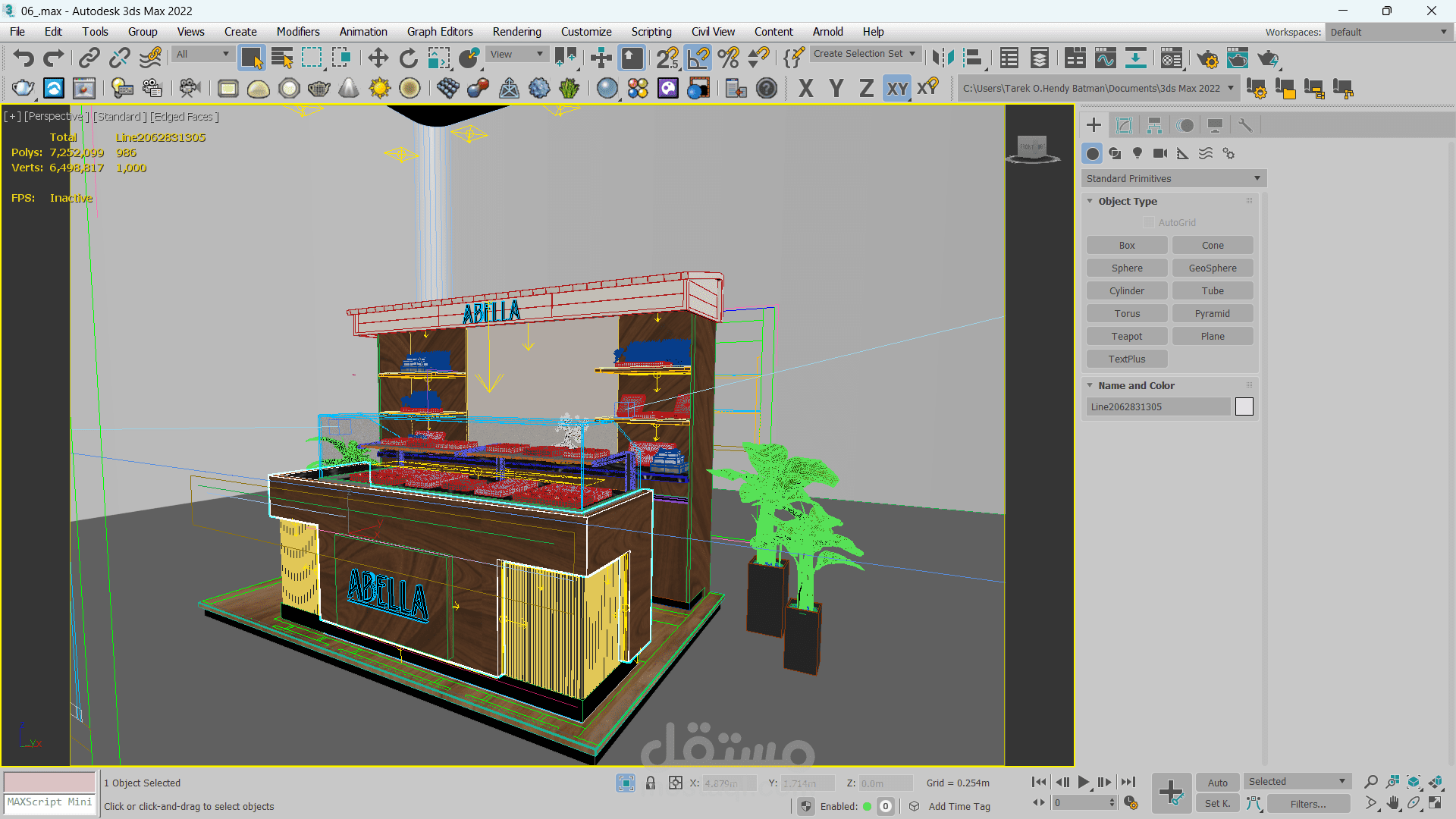Click the Play Animation button
Screen dimensions: 1456x819
[1083, 782]
